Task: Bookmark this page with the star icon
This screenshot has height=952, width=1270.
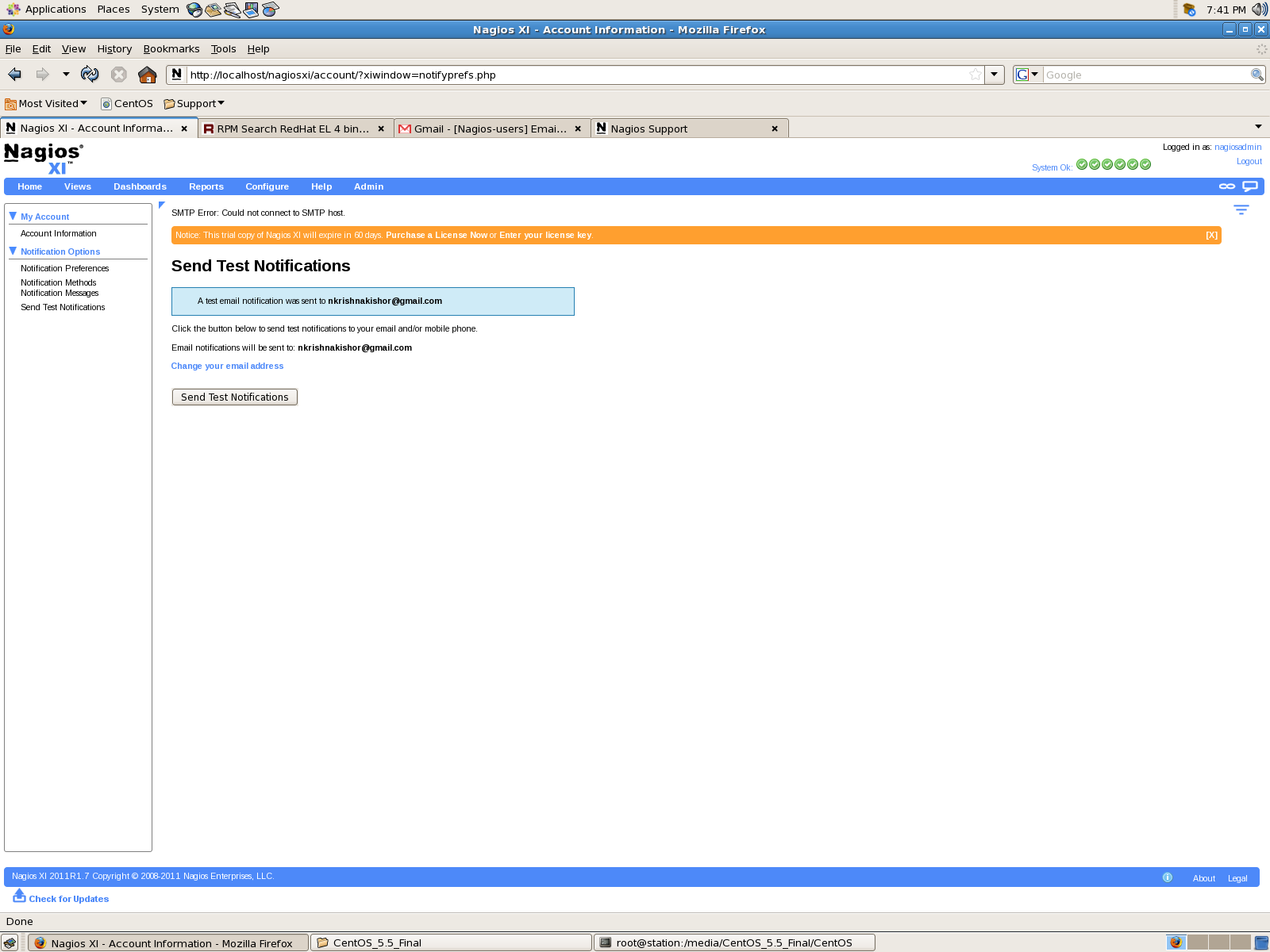Action: 976,75
